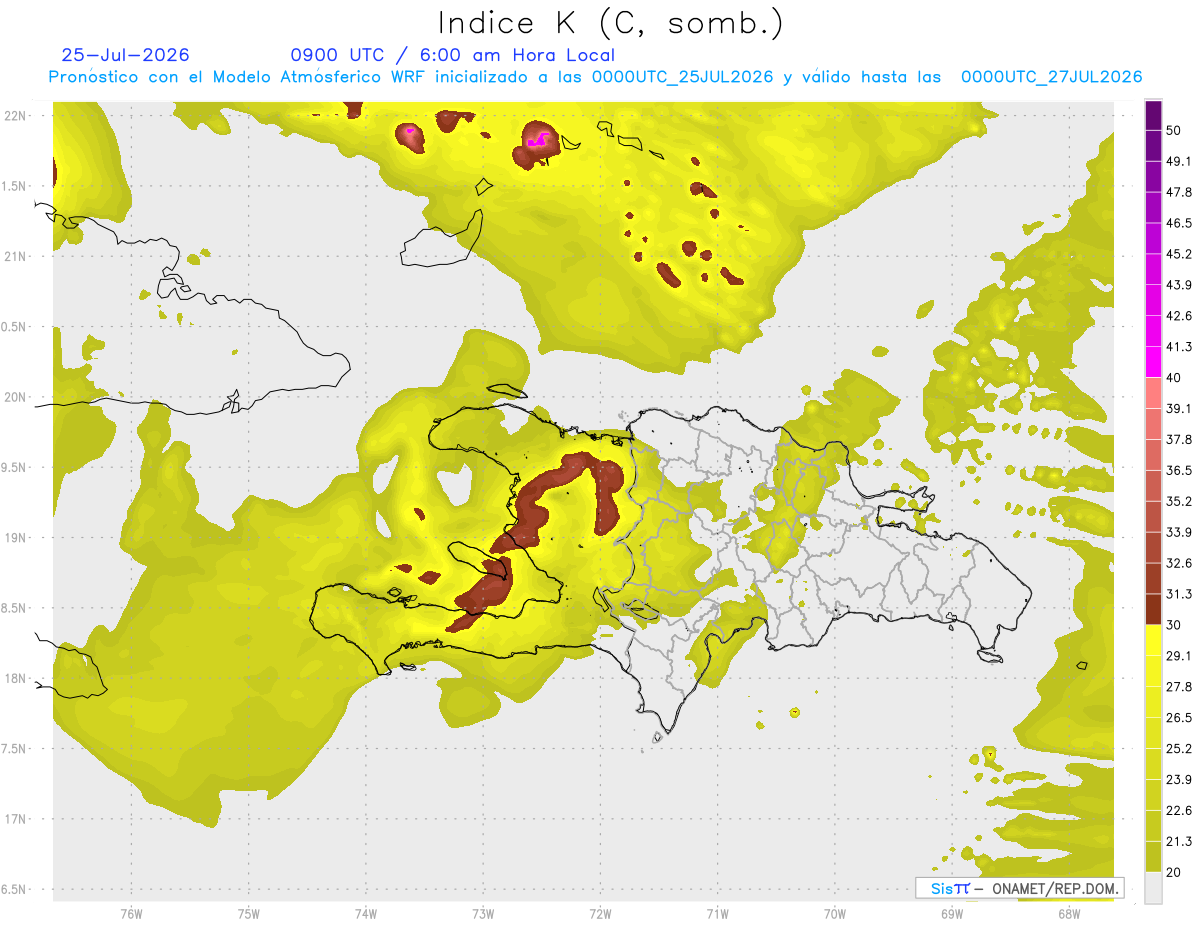Viewport: 1200px width, 927px height.
Task: Click the colorbar value '45.2'
Action: click(x=1178, y=254)
